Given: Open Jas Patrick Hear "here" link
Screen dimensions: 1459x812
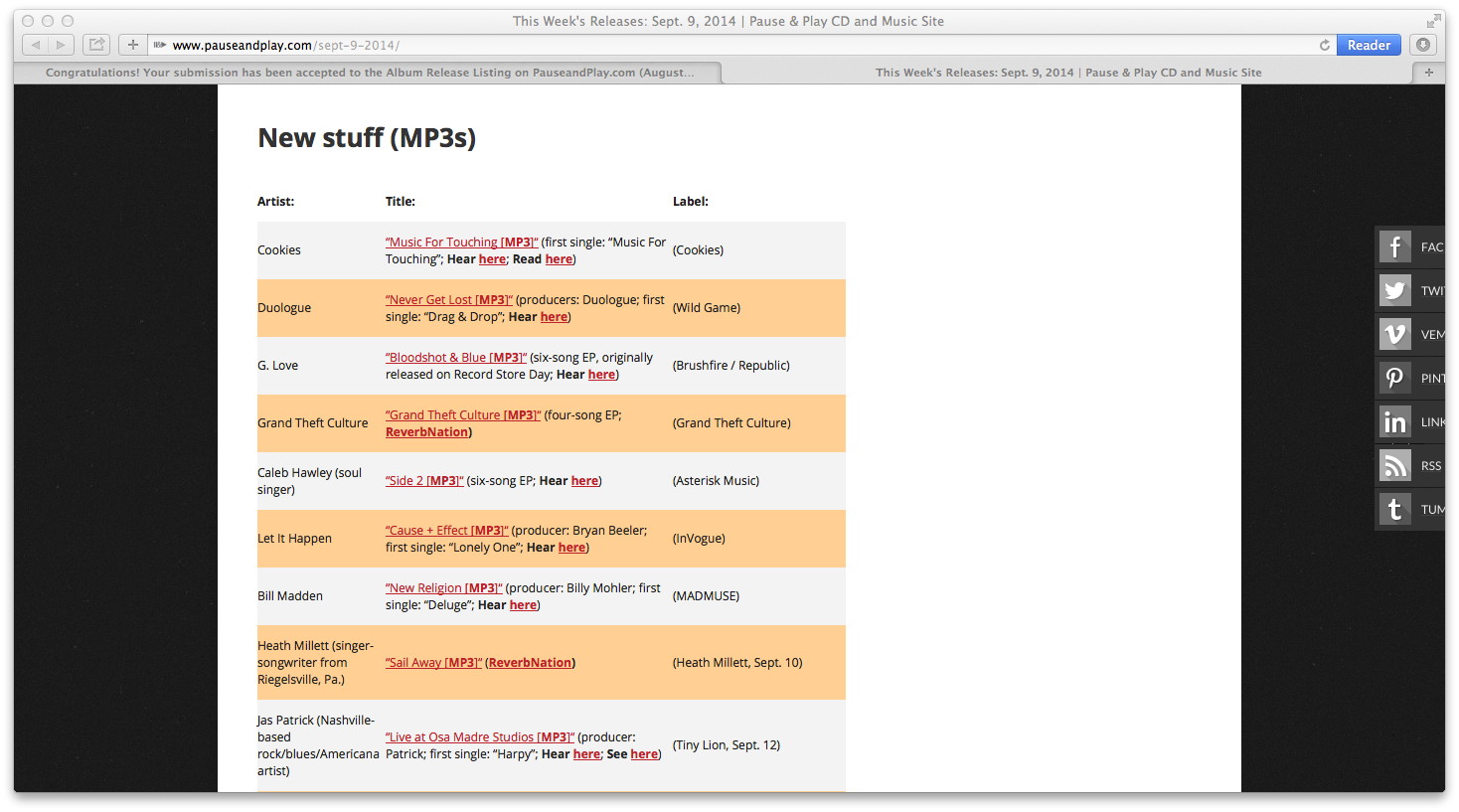Looking at the screenshot, I should 586,754.
